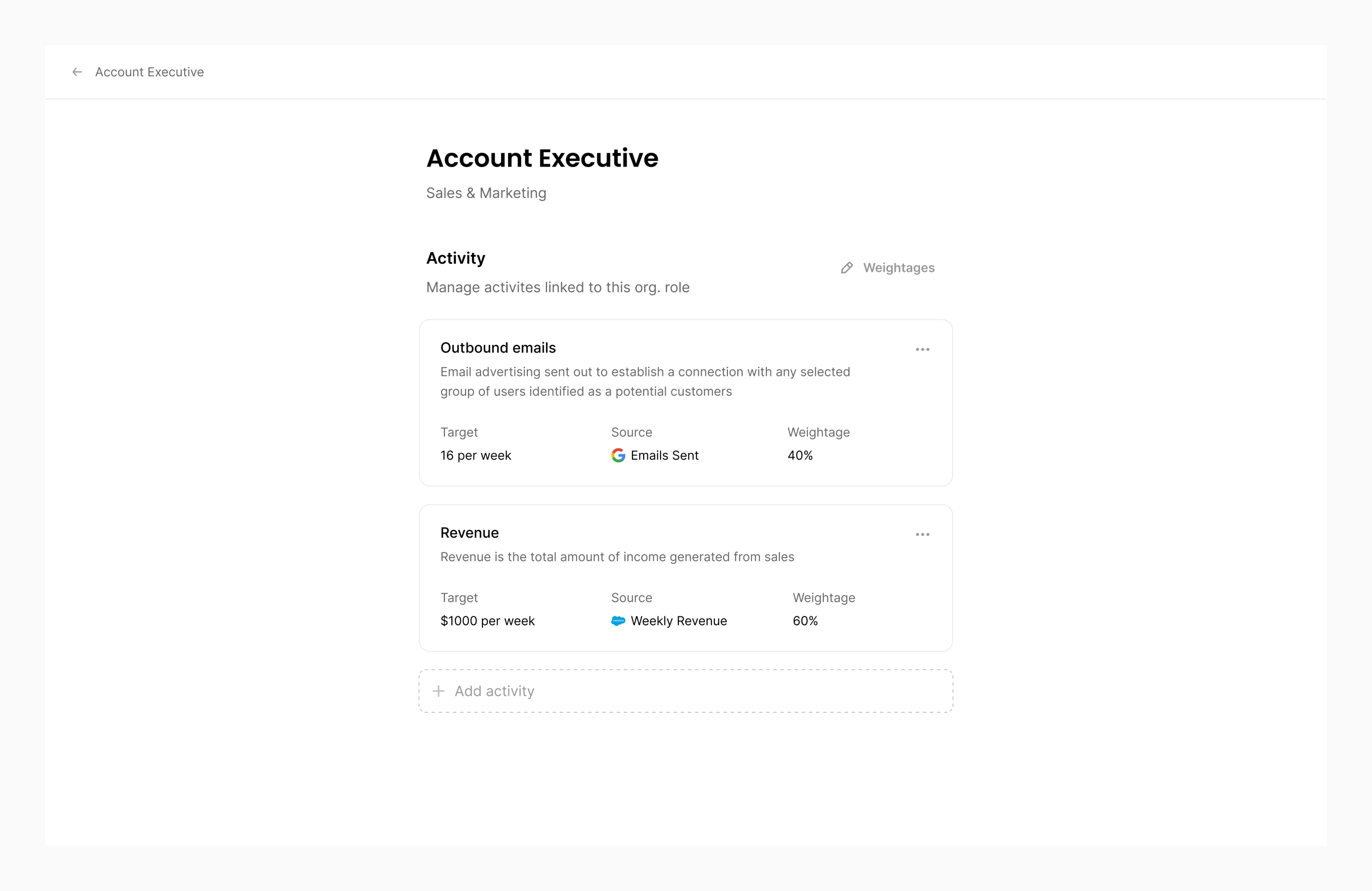Click the 40% weightage value
This screenshot has height=891, width=1372.
click(800, 456)
